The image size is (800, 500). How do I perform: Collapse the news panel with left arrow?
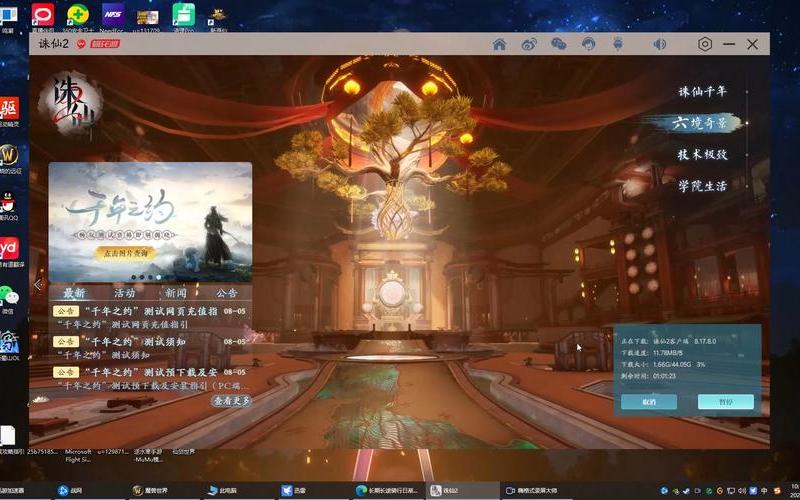tap(38, 285)
